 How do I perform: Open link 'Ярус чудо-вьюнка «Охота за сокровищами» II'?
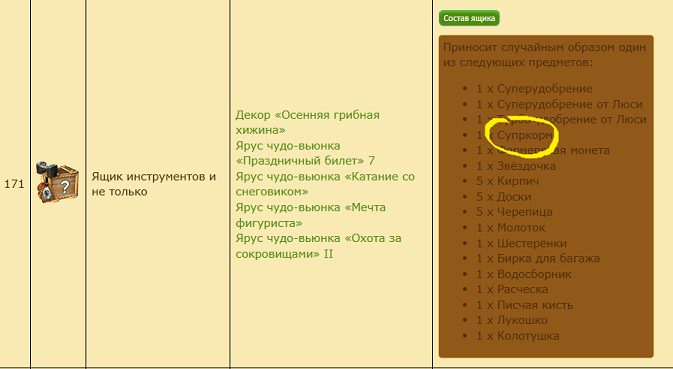318,246
